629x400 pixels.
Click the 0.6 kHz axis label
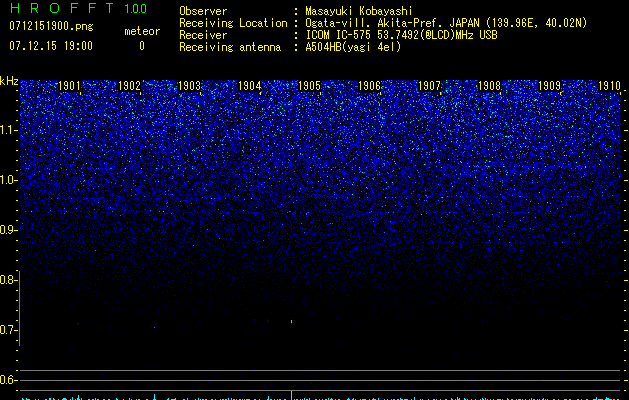coord(8,380)
